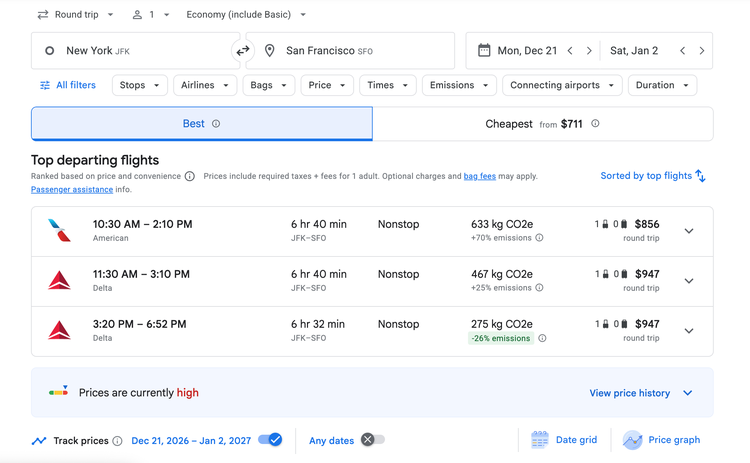Go to next departure date
750x463 pixels.
(x=589, y=51)
